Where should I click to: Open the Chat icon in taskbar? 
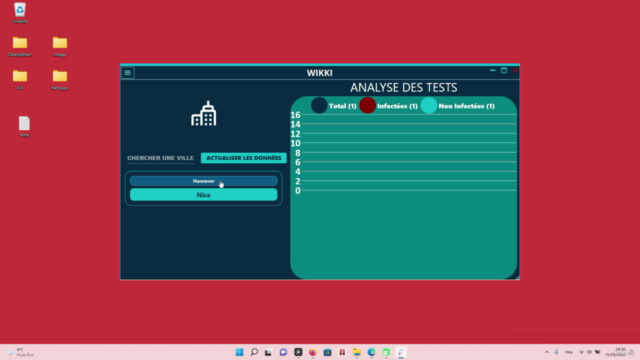283,352
